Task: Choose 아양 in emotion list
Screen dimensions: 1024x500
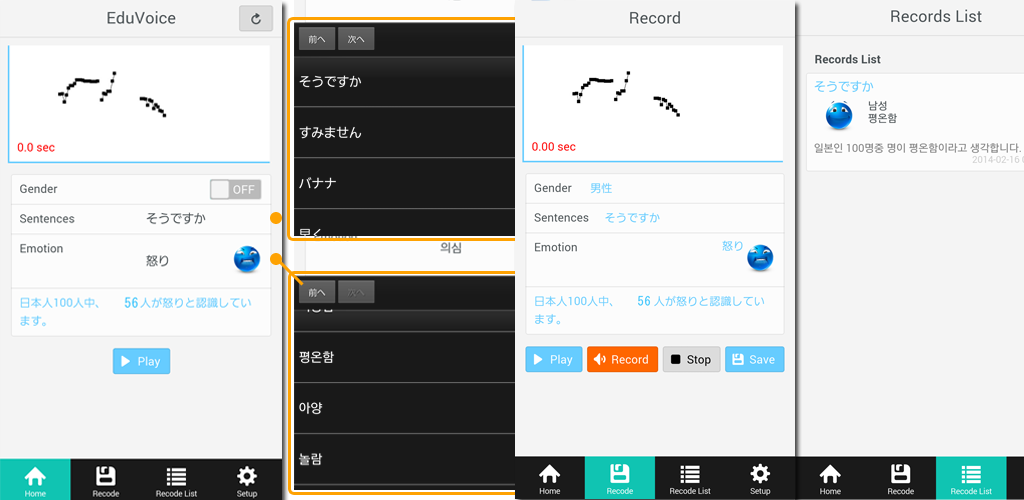Action: tap(404, 408)
